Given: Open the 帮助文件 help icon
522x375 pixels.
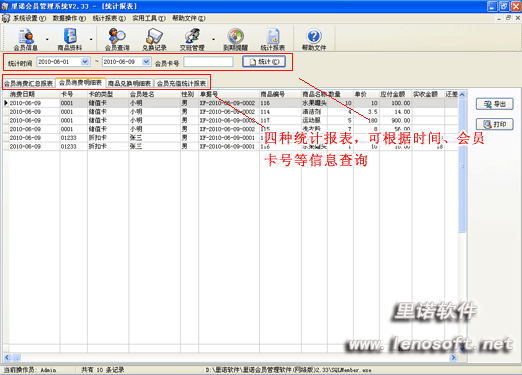Looking at the screenshot, I should coord(314,39).
